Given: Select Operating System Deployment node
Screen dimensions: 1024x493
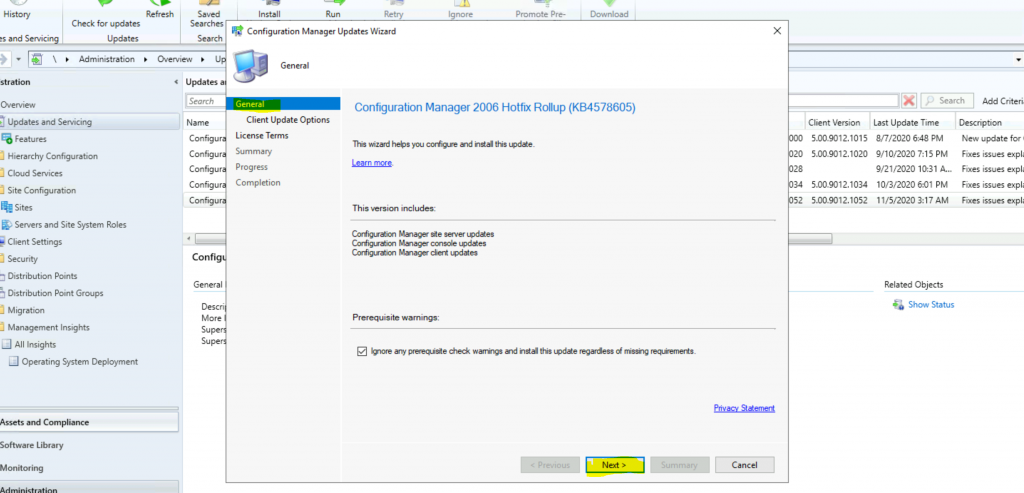Looking at the screenshot, I should click(80, 362).
